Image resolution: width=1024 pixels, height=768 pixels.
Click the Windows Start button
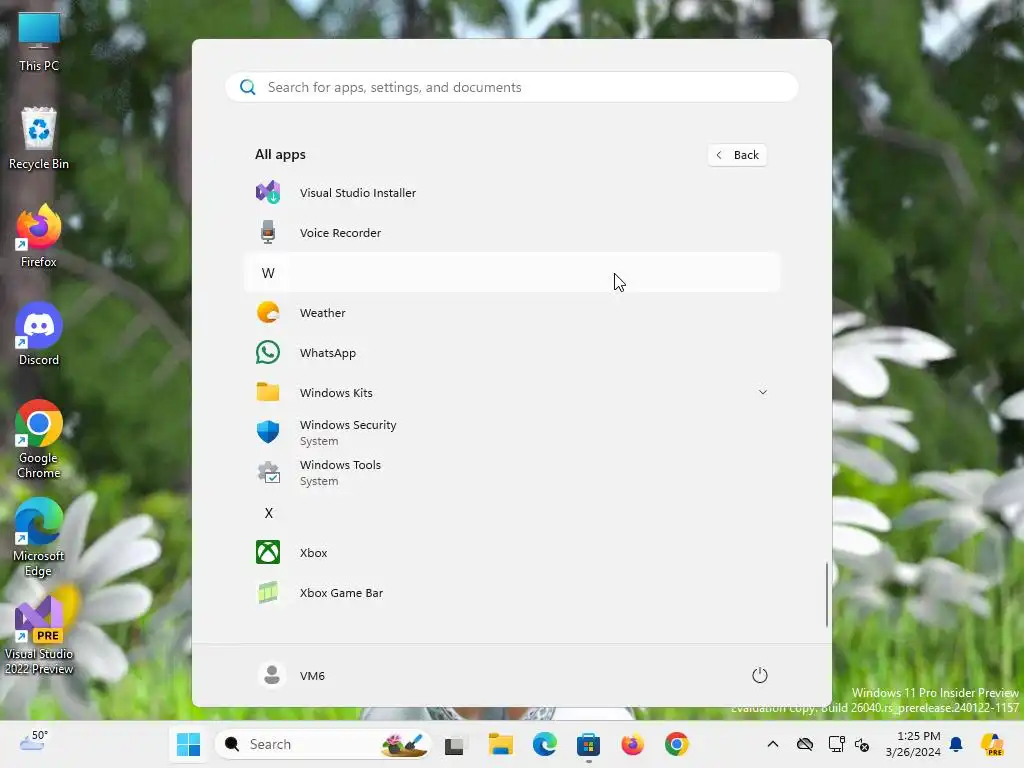click(x=188, y=744)
